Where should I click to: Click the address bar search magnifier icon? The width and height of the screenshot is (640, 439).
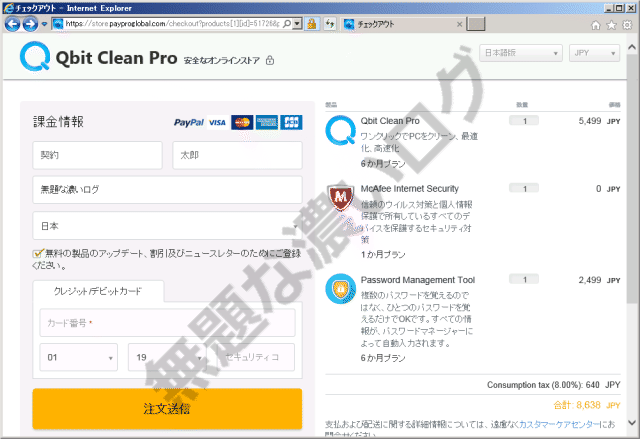(287, 24)
